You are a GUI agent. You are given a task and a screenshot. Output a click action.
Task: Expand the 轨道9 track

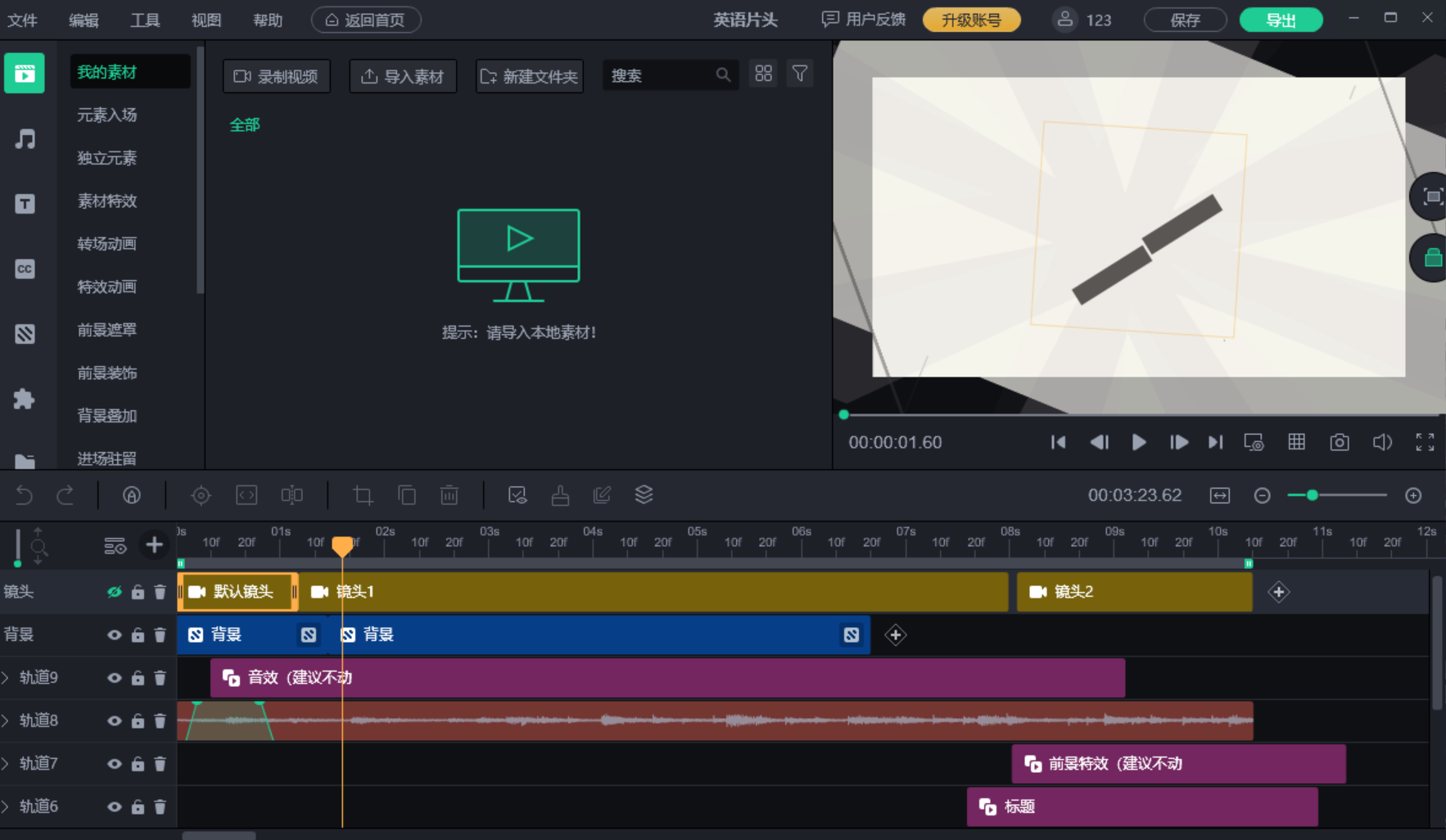pyautogui.click(x=7, y=677)
